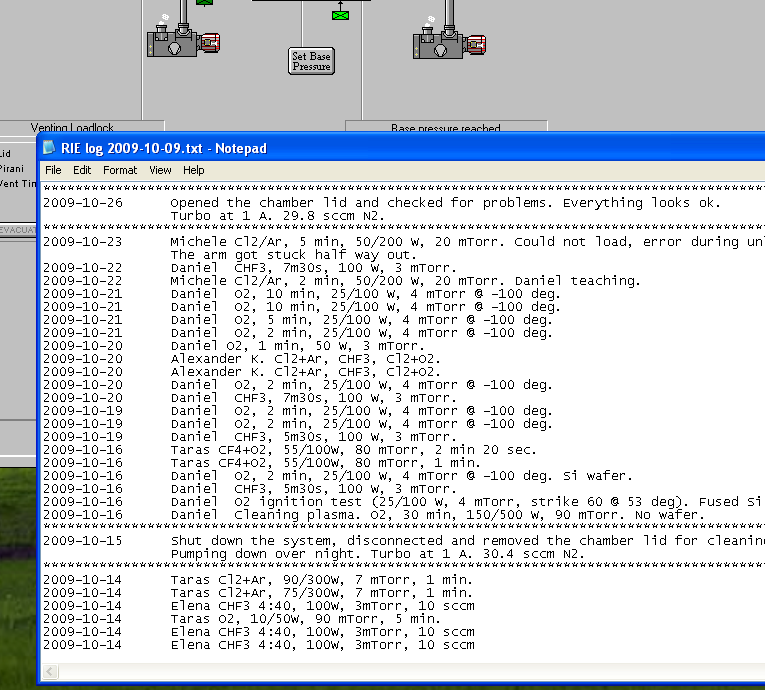Open the Edit menu in Notepad
Screen dimensions: 765x690
coord(82,170)
